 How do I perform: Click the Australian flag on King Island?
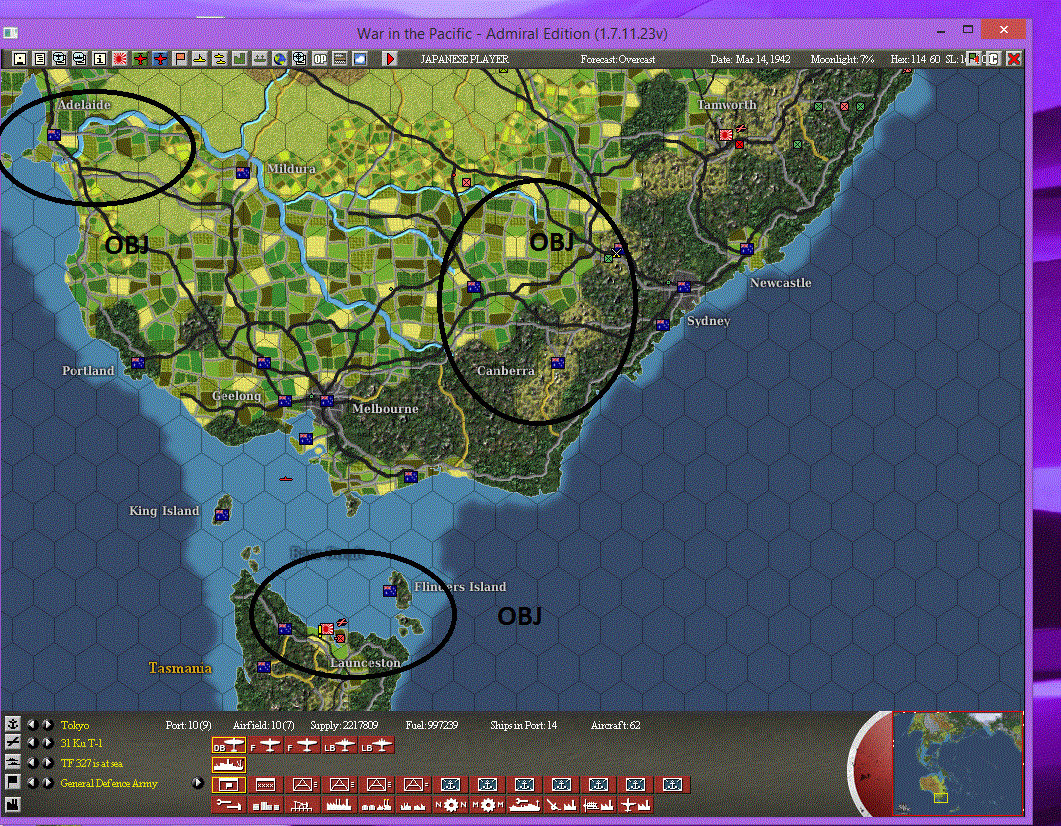point(222,515)
